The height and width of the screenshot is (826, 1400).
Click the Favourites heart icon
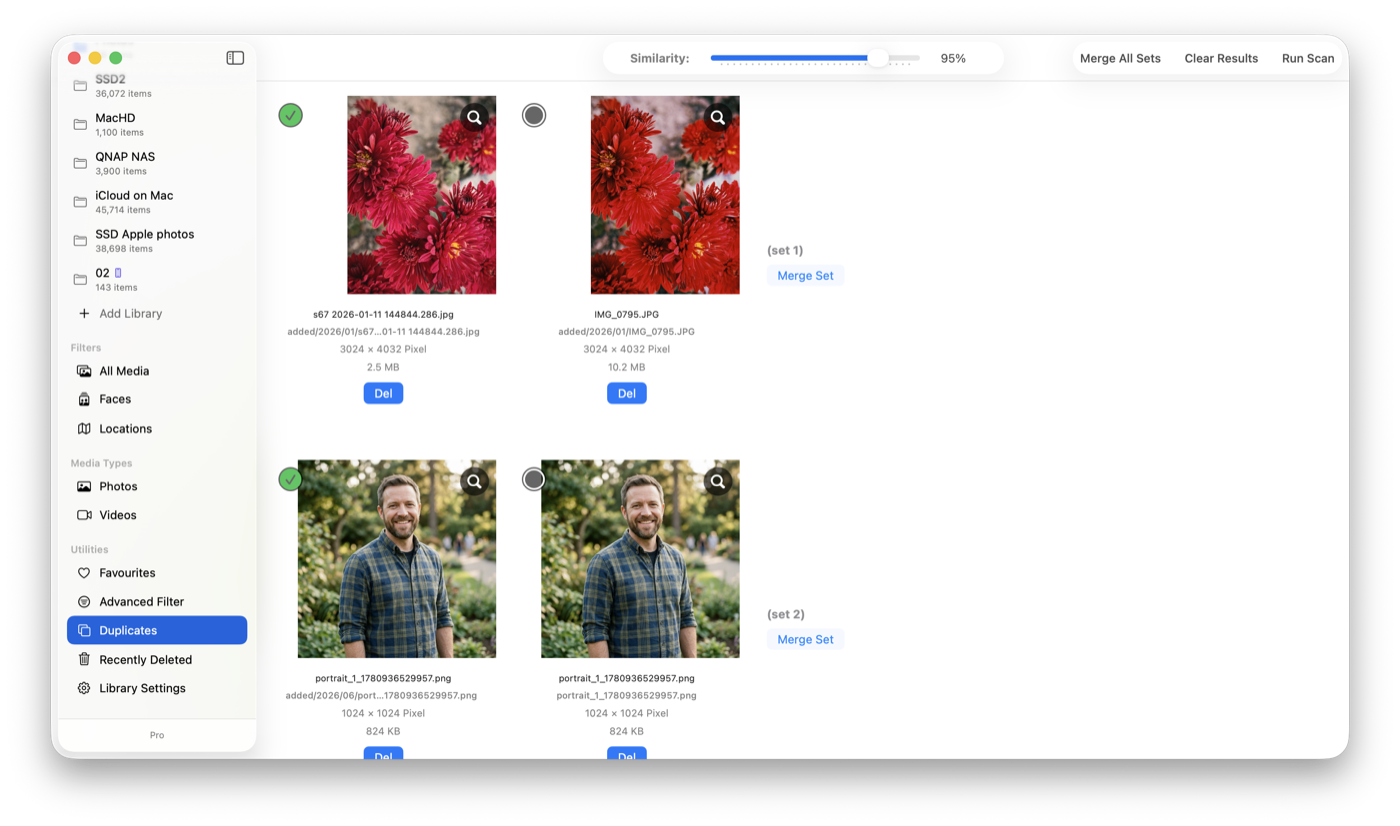[84, 573]
